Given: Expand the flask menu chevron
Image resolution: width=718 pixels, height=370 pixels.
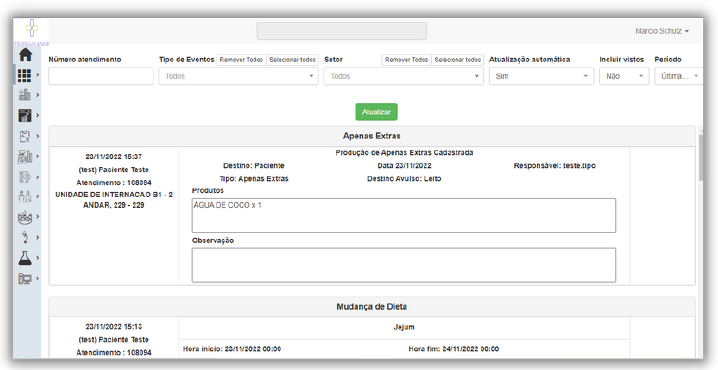Looking at the screenshot, I should pyautogui.click(x=38, y=258).
